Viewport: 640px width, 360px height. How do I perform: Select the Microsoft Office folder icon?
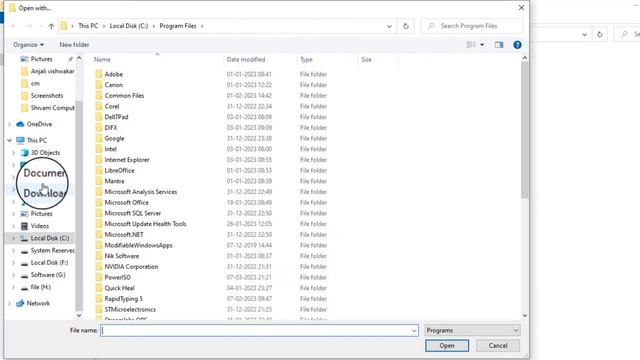coord(99,202)
